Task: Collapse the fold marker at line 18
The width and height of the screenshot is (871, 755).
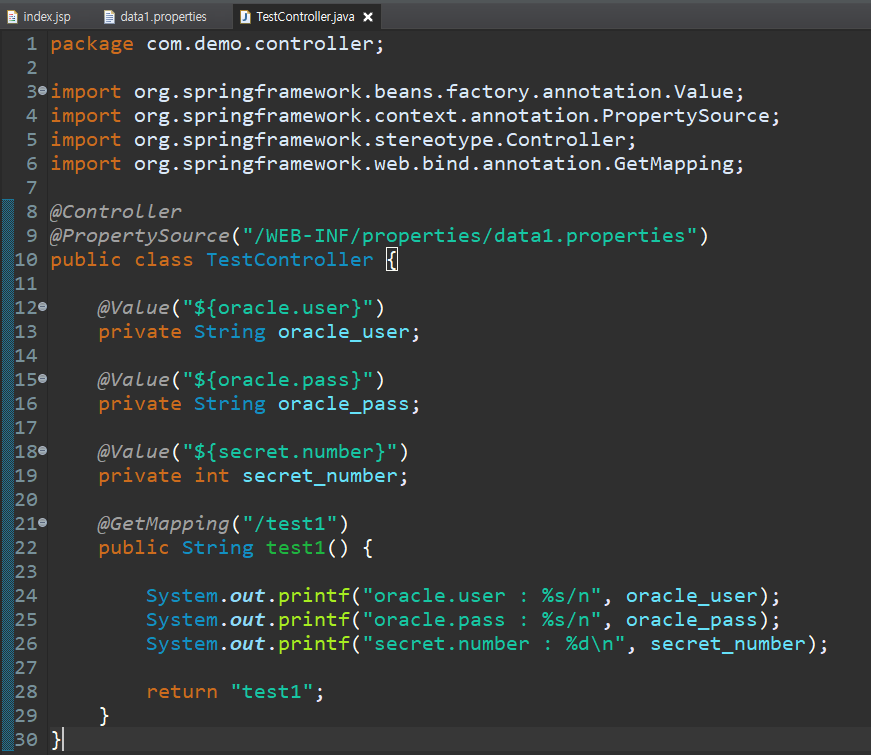Action: coord(43,450)
